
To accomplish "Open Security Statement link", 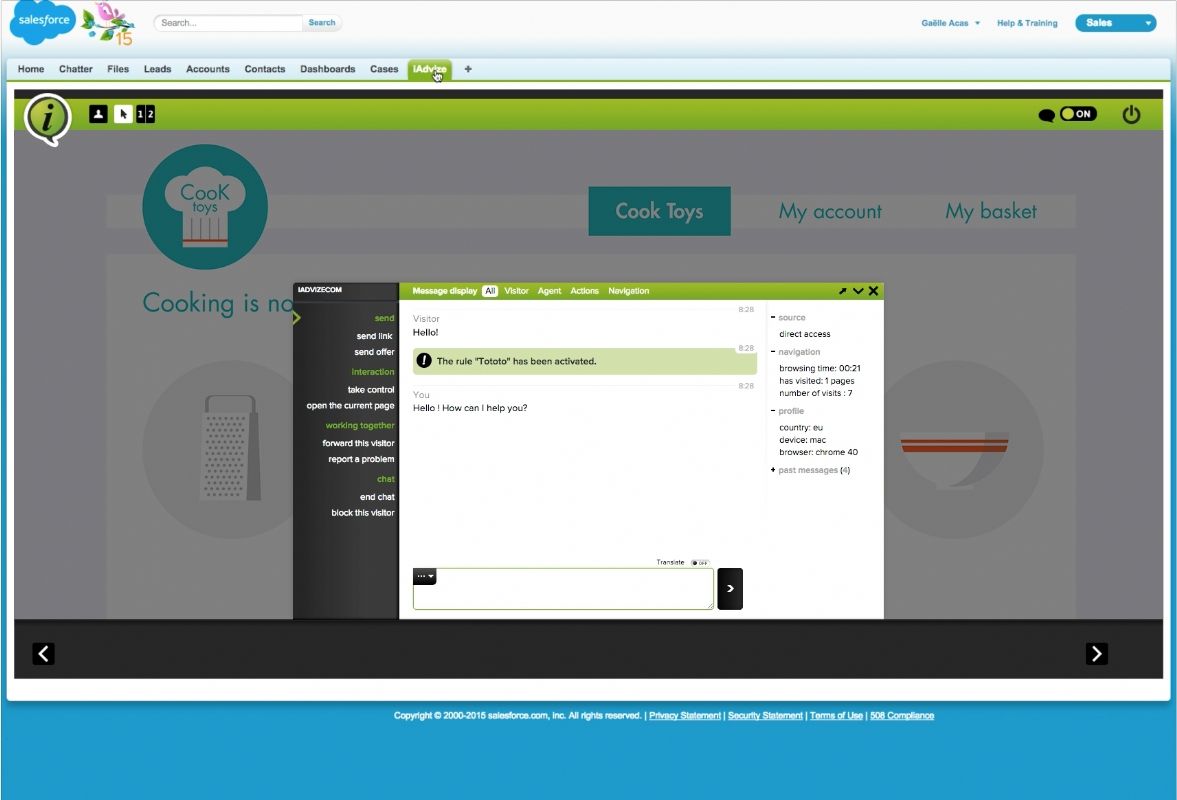I will (x=765, y=716).
